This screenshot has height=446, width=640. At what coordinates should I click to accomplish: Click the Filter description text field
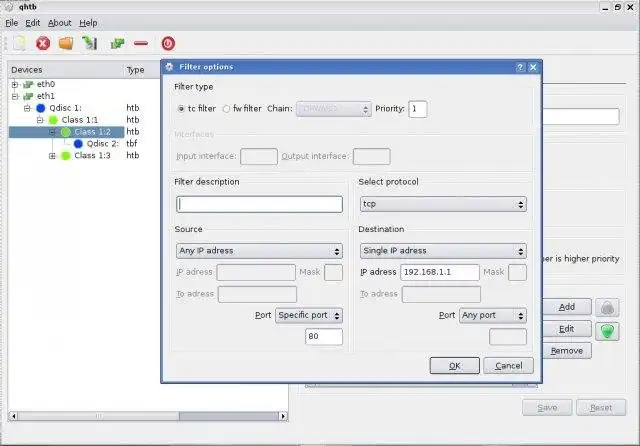coord(259,204)
